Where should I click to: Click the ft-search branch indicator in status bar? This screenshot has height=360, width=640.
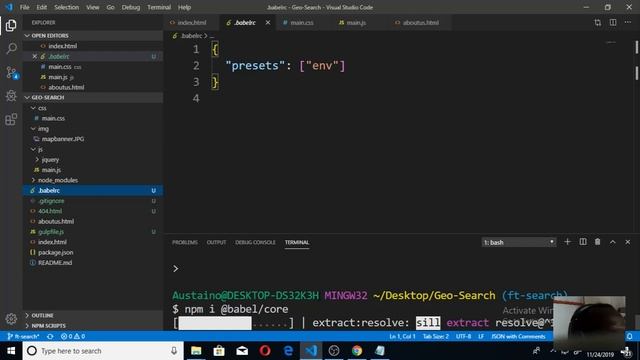pyautogui.click(x=23, y=336)
